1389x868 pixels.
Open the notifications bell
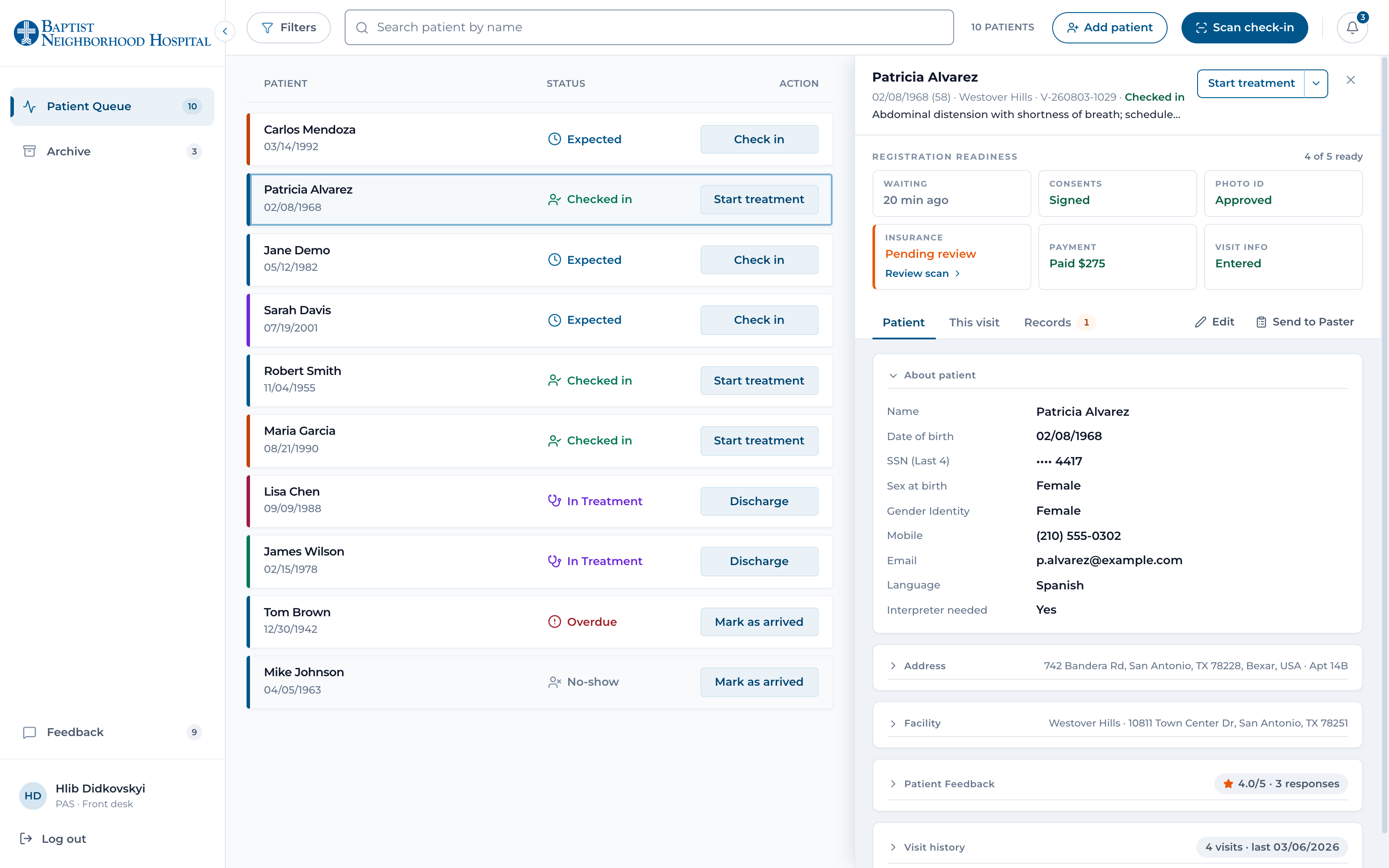coord(1352,27)
